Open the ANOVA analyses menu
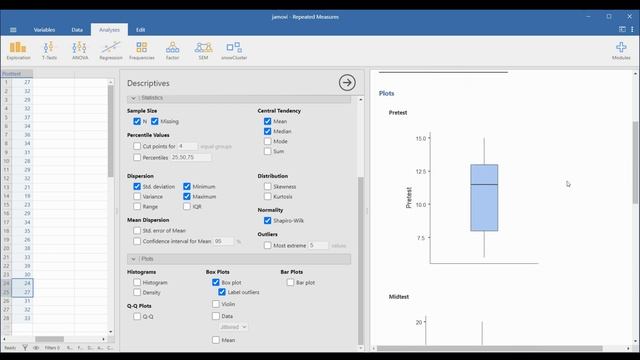The height and width of the screenshot is (360, 640). [x=80, y=51]
